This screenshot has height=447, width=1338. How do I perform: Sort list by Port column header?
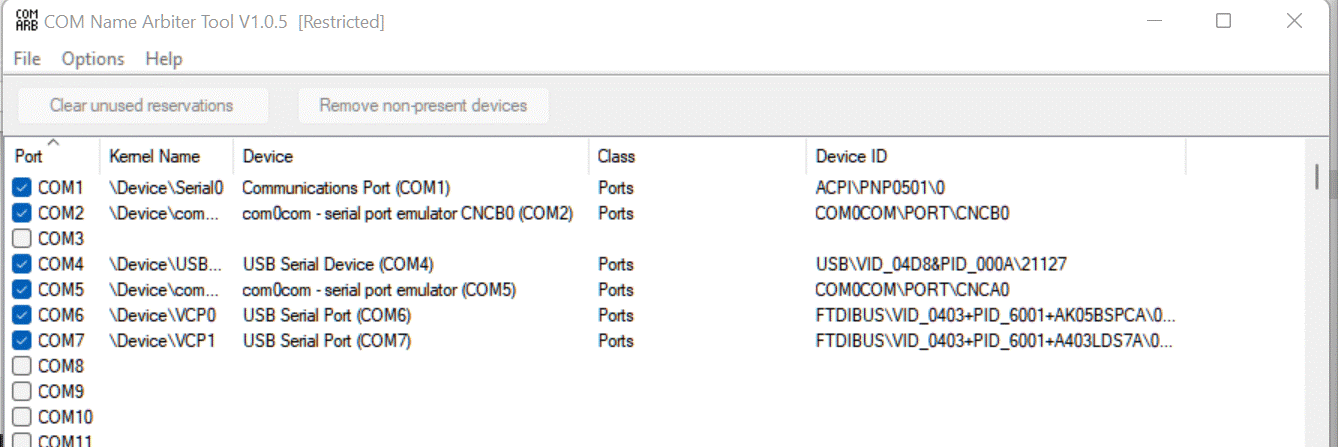(x=30, y=157)
